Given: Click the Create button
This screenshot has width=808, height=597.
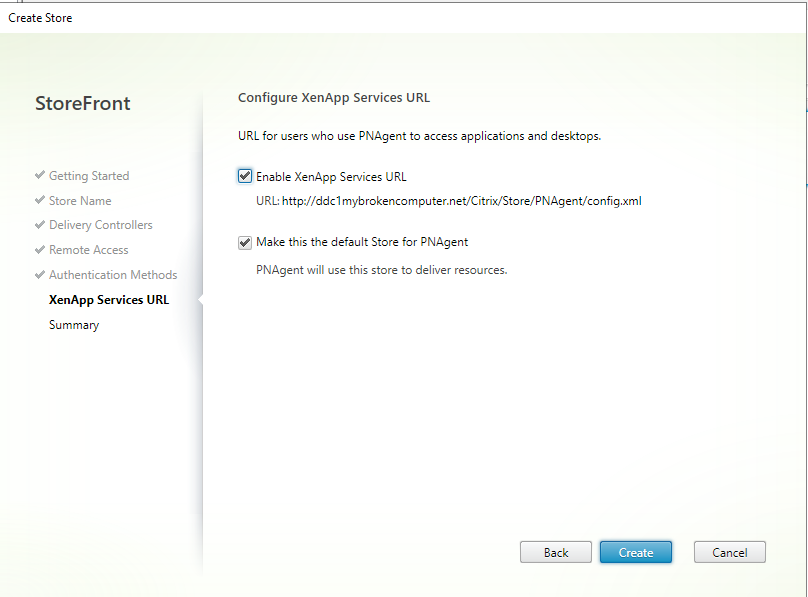Looking at the screenshot, I should pyautogui.click(x=635, y=553).
